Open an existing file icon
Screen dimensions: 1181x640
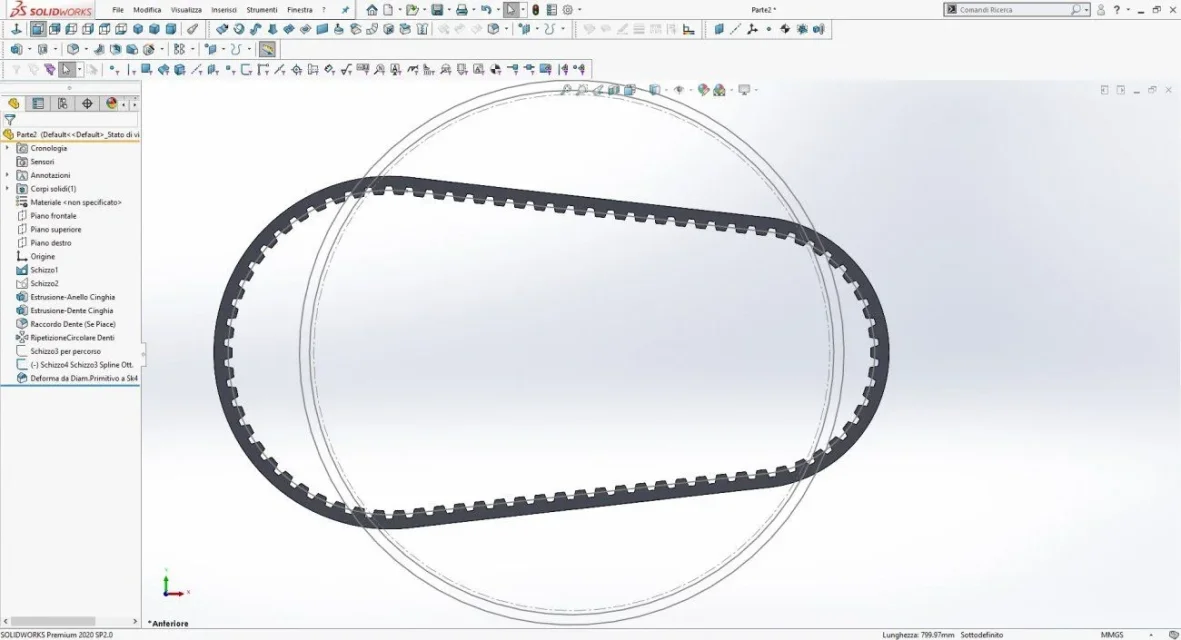[411, 10]
